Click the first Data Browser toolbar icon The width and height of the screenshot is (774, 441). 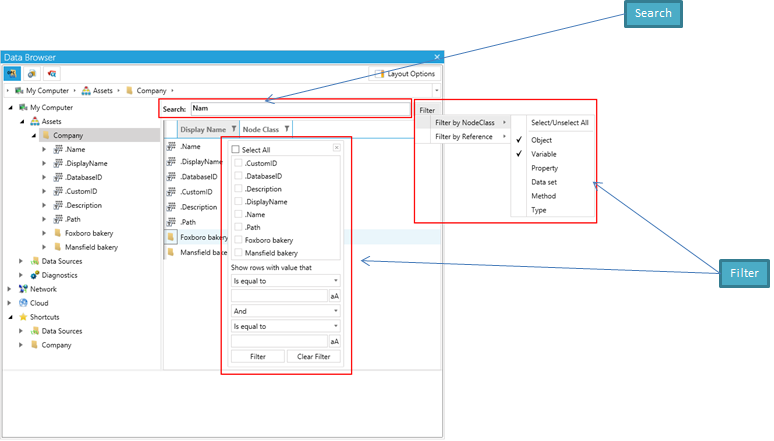click(13, 74)
